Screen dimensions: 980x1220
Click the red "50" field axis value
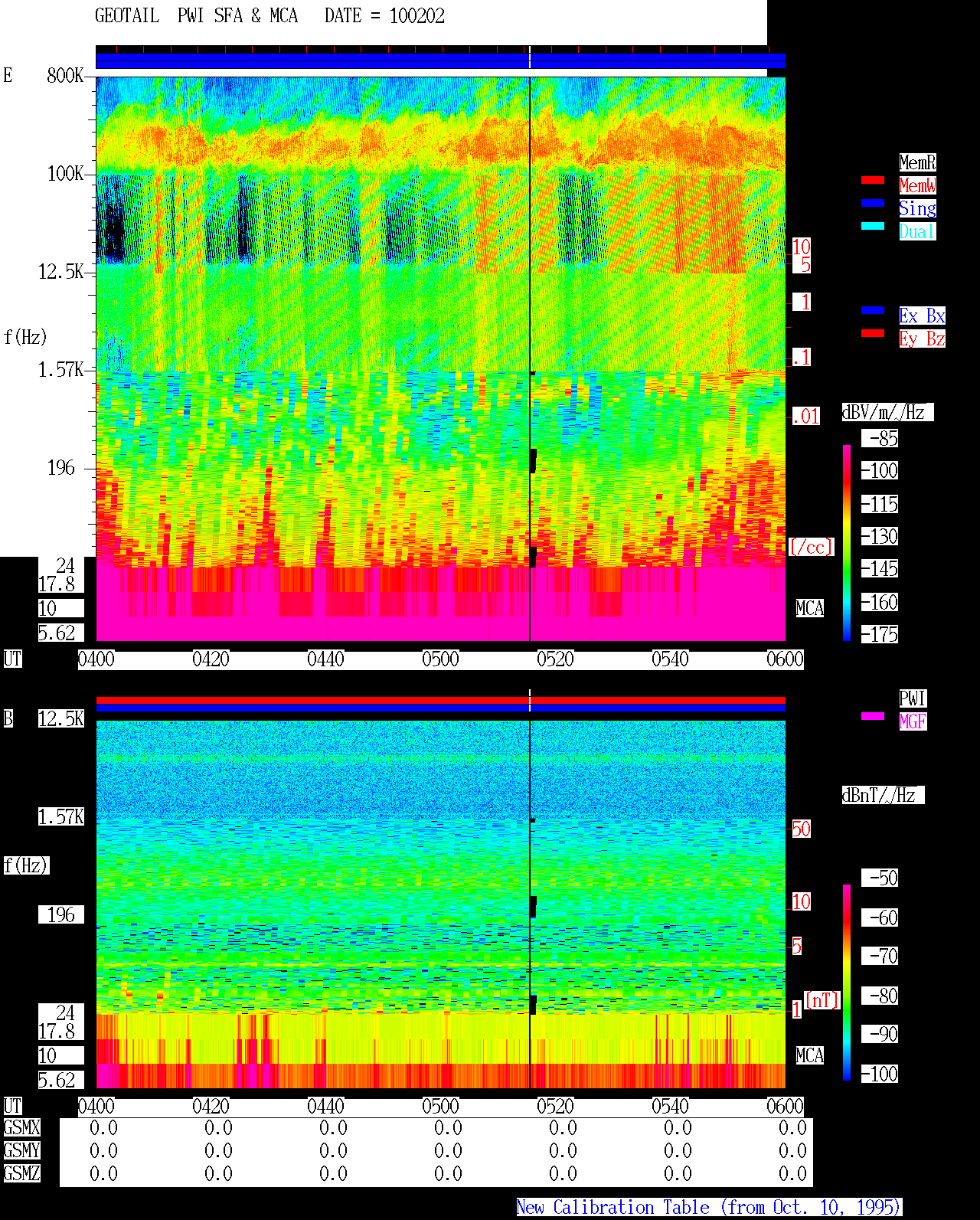click(x=801, y=829)
